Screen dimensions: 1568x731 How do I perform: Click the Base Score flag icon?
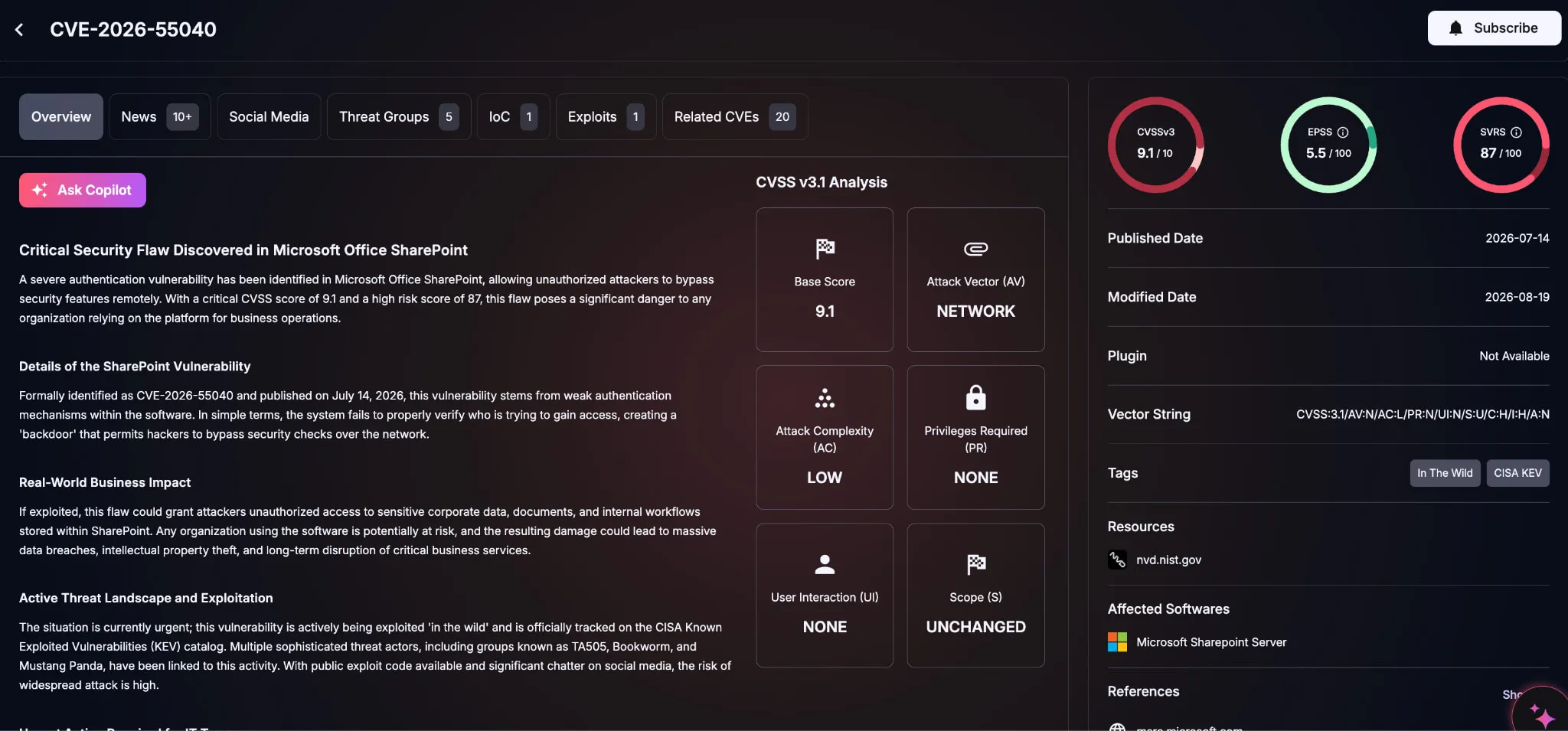pos(825,249)
